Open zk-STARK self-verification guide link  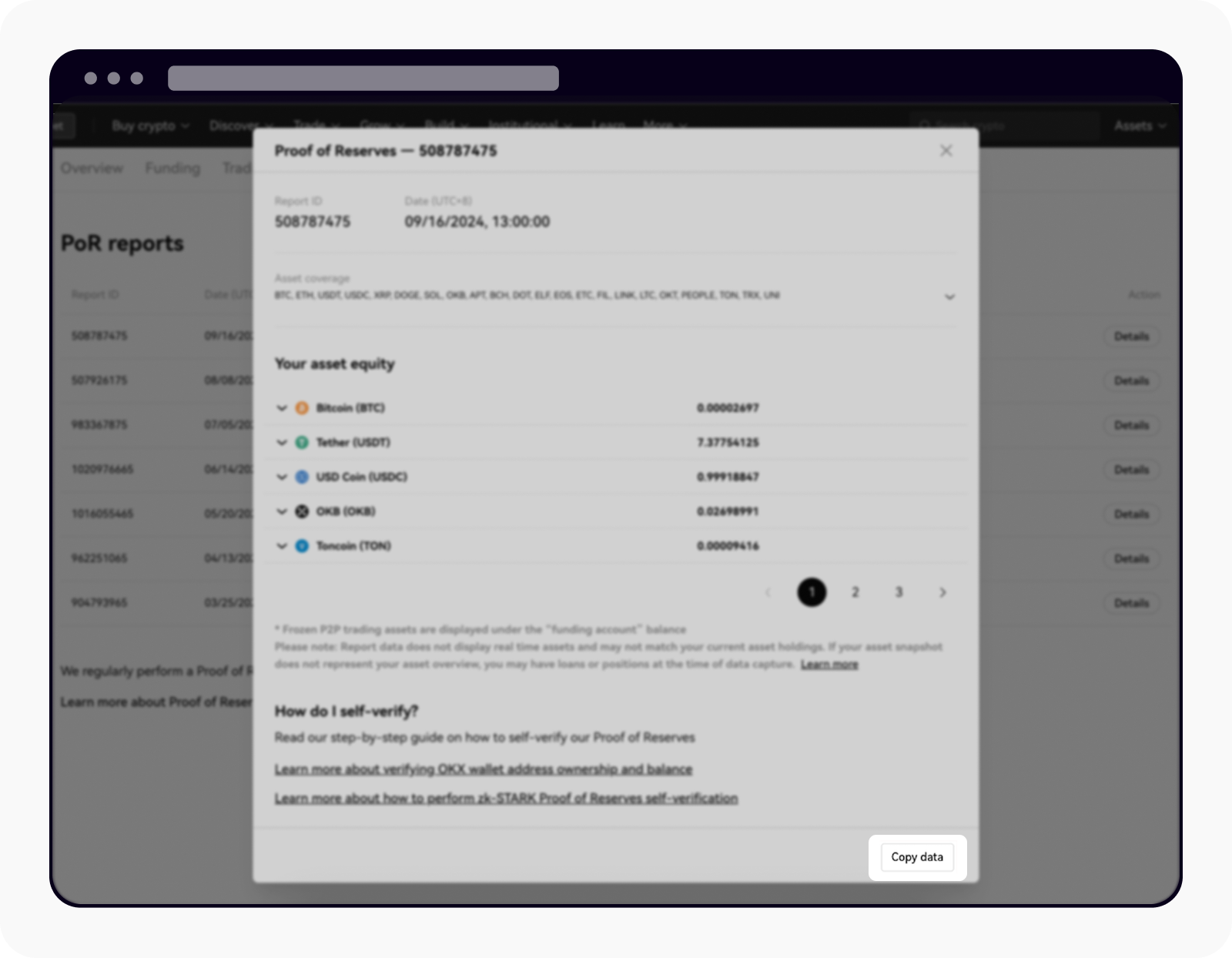[x=506, y=799]
